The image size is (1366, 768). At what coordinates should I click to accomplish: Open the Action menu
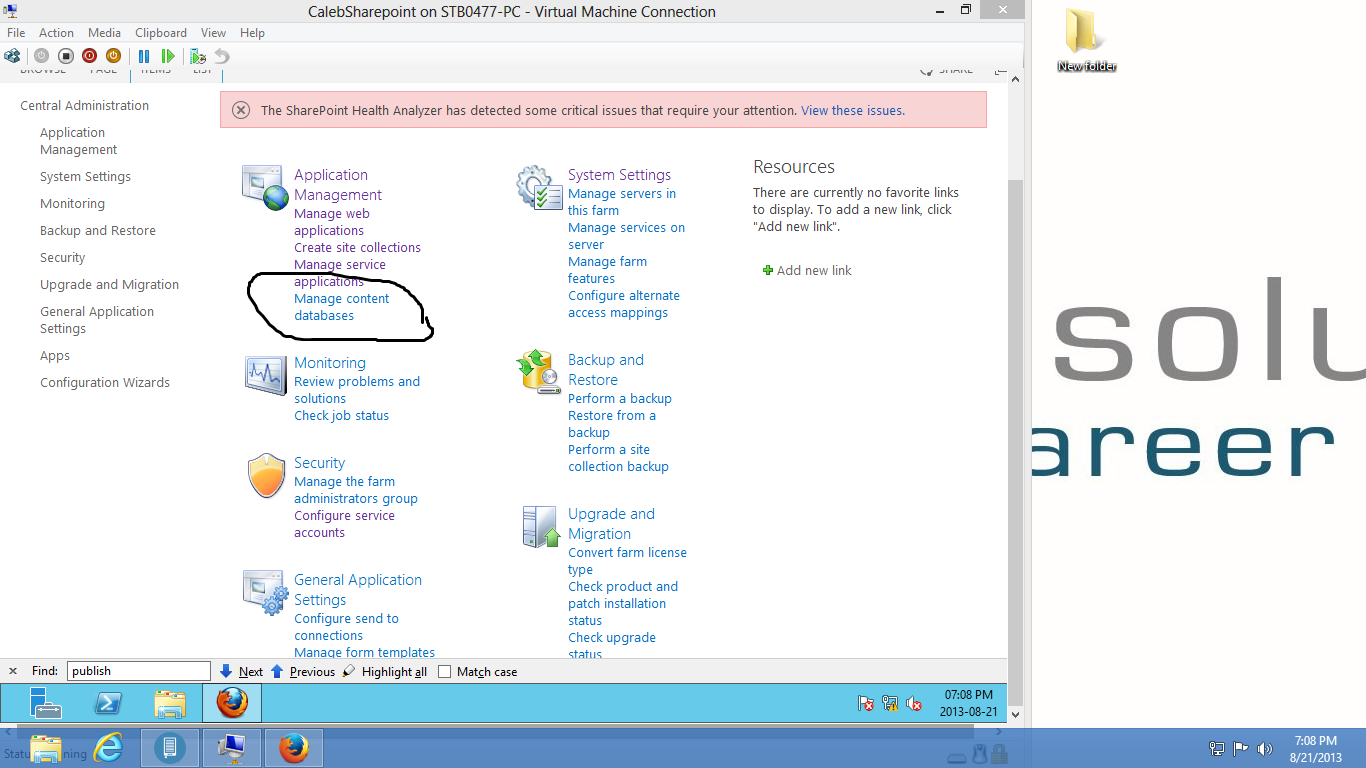(x=57, y=33)
